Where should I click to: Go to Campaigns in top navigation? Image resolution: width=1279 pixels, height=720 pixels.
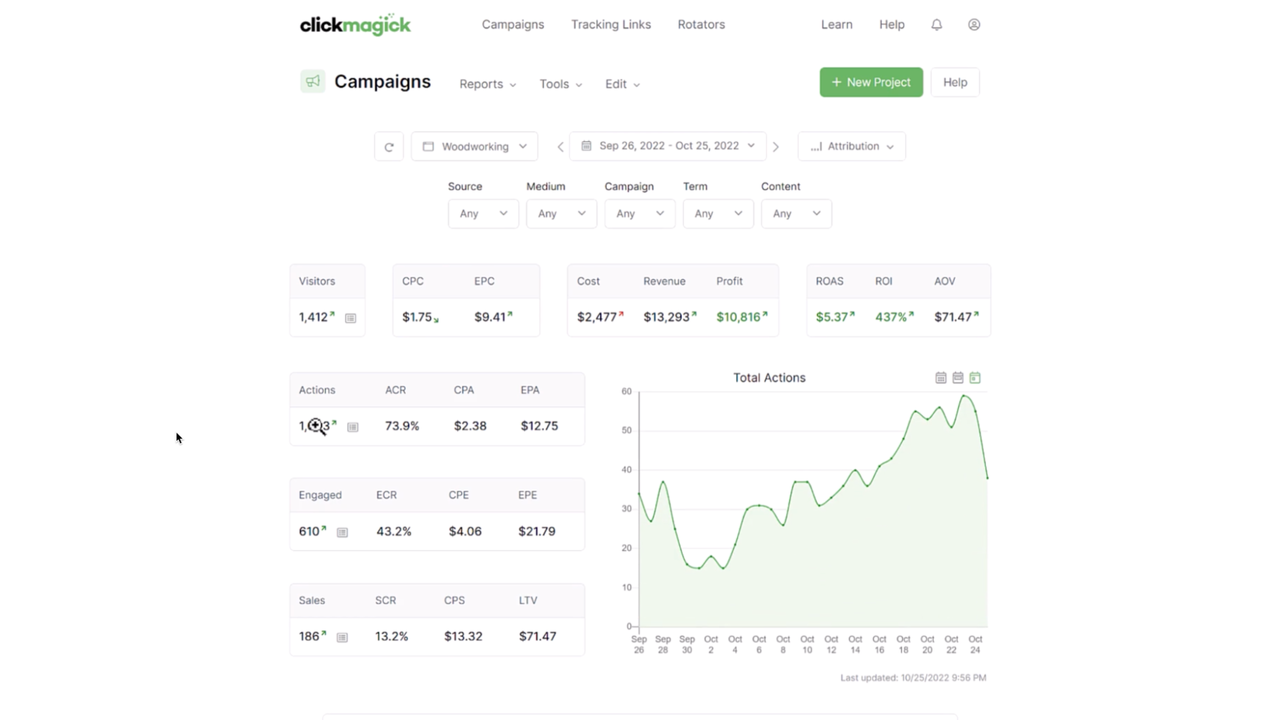[513, 25]
